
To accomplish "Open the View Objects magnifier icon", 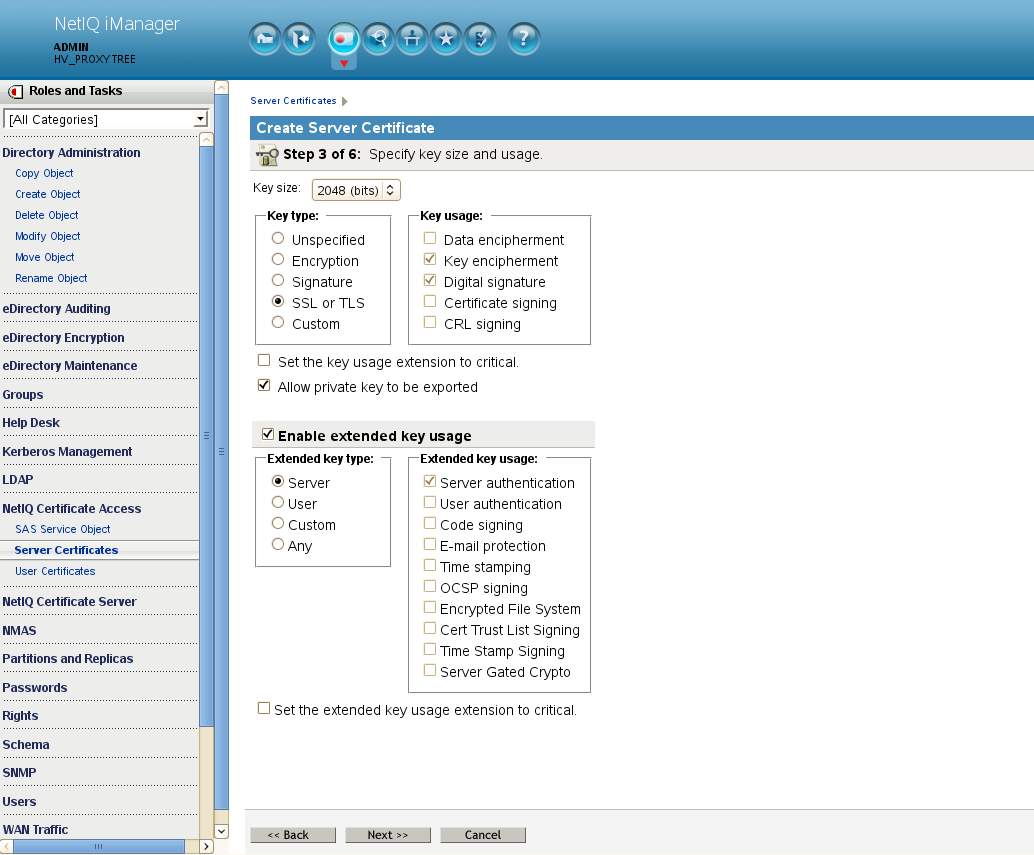I will point(378,39).
